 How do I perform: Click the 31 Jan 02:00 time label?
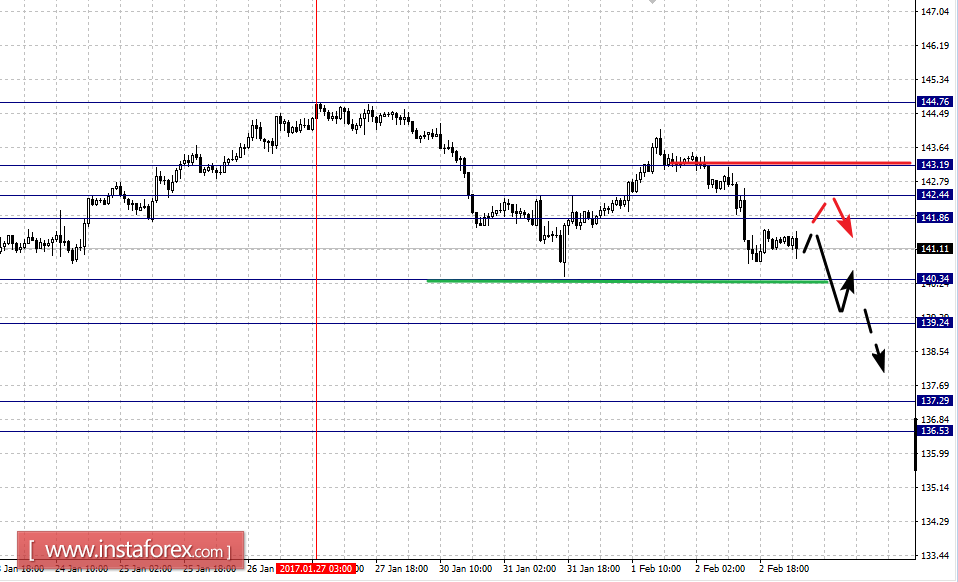529,569
